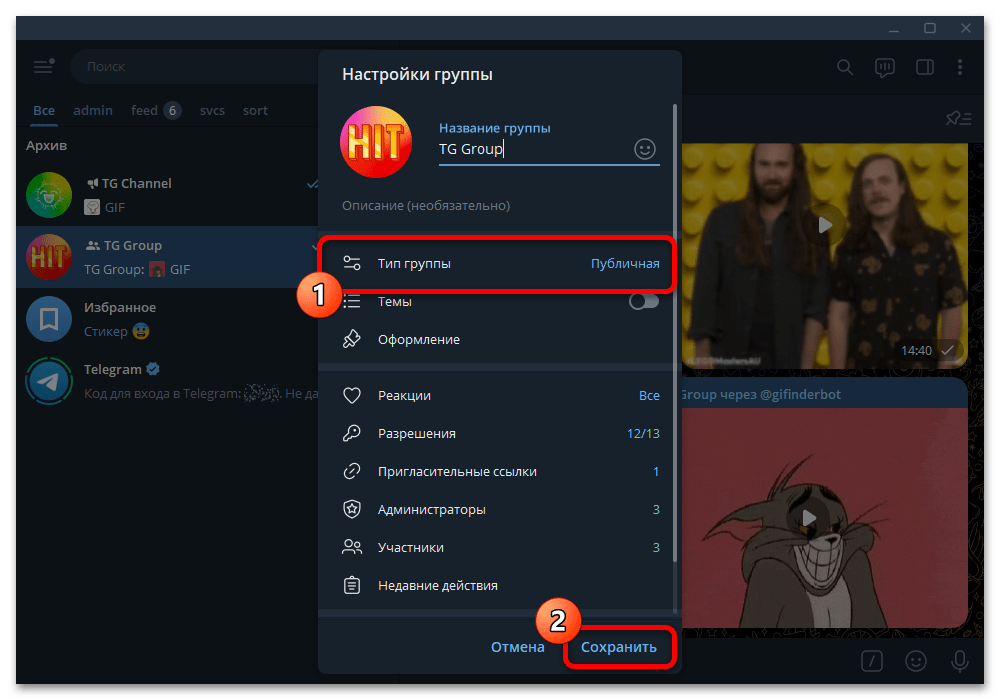Open emoji picker in group name field
The image size is (1000, 700).
(x=644, y=149)
